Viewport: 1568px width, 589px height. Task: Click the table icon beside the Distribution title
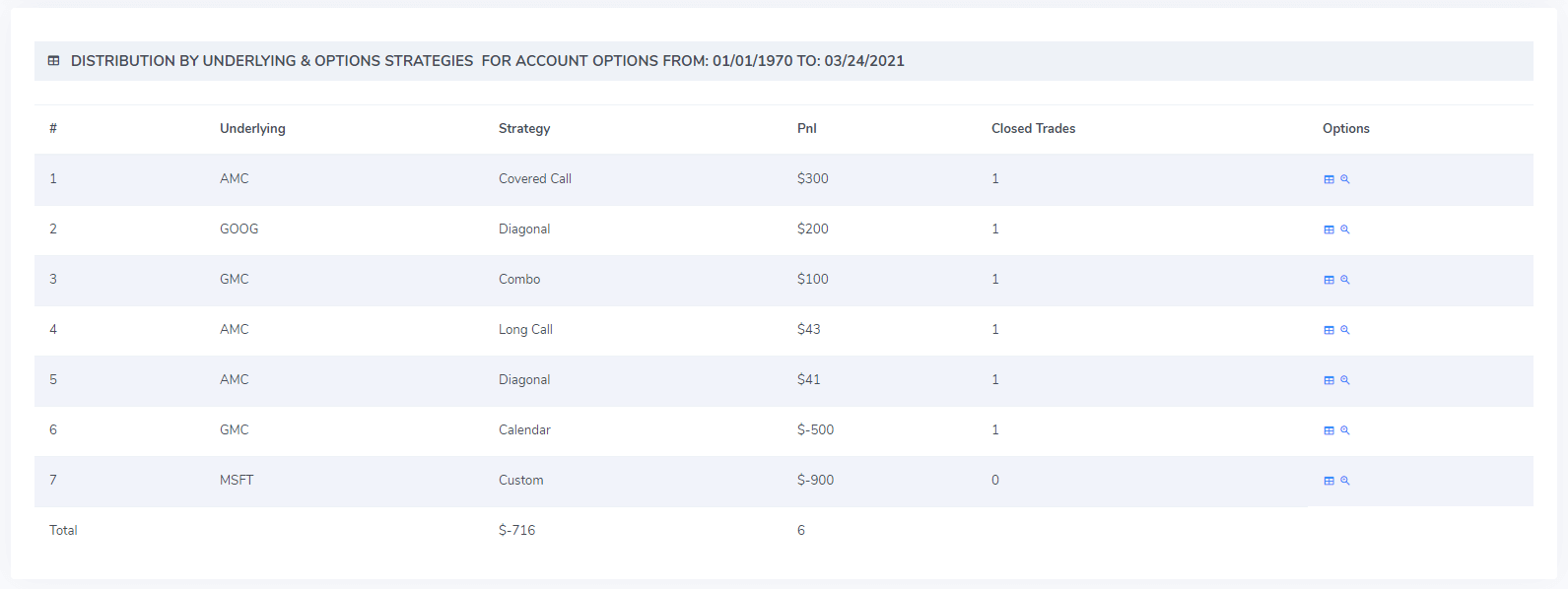coord(53,61)
